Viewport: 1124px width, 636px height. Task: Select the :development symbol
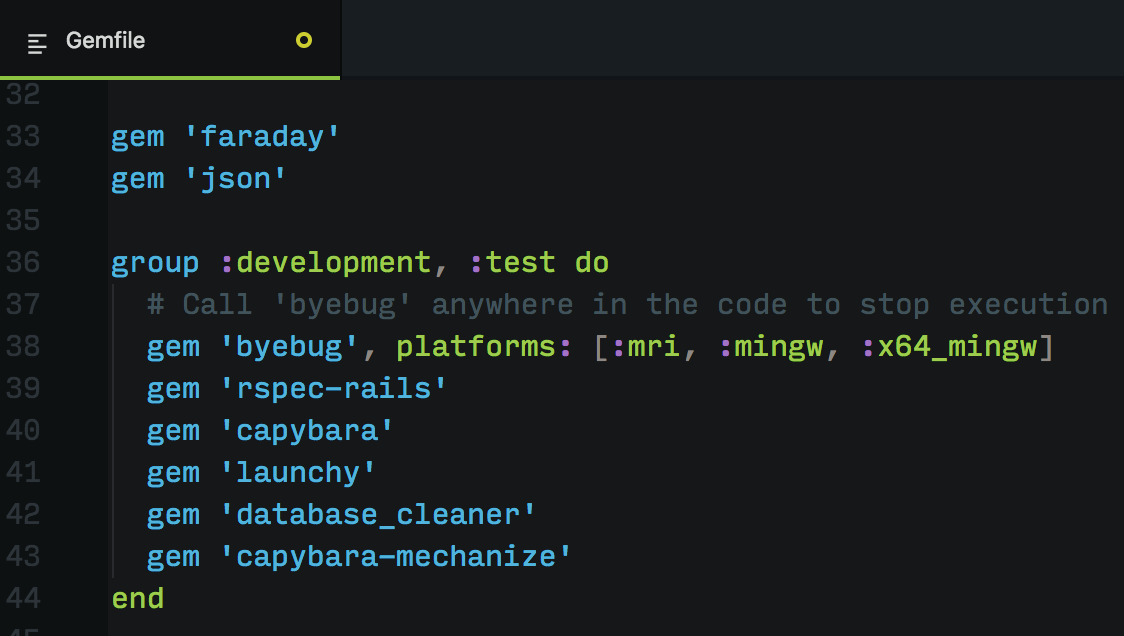click(331, 262)
